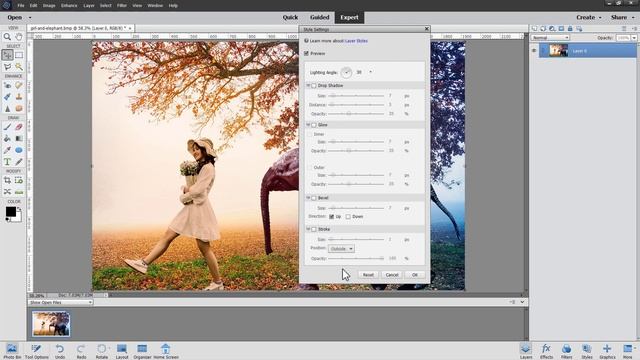Image resolution: width=640 pixels, height=360 pixels.
Task: Select the Custom Shape tool
Action: 19,150
